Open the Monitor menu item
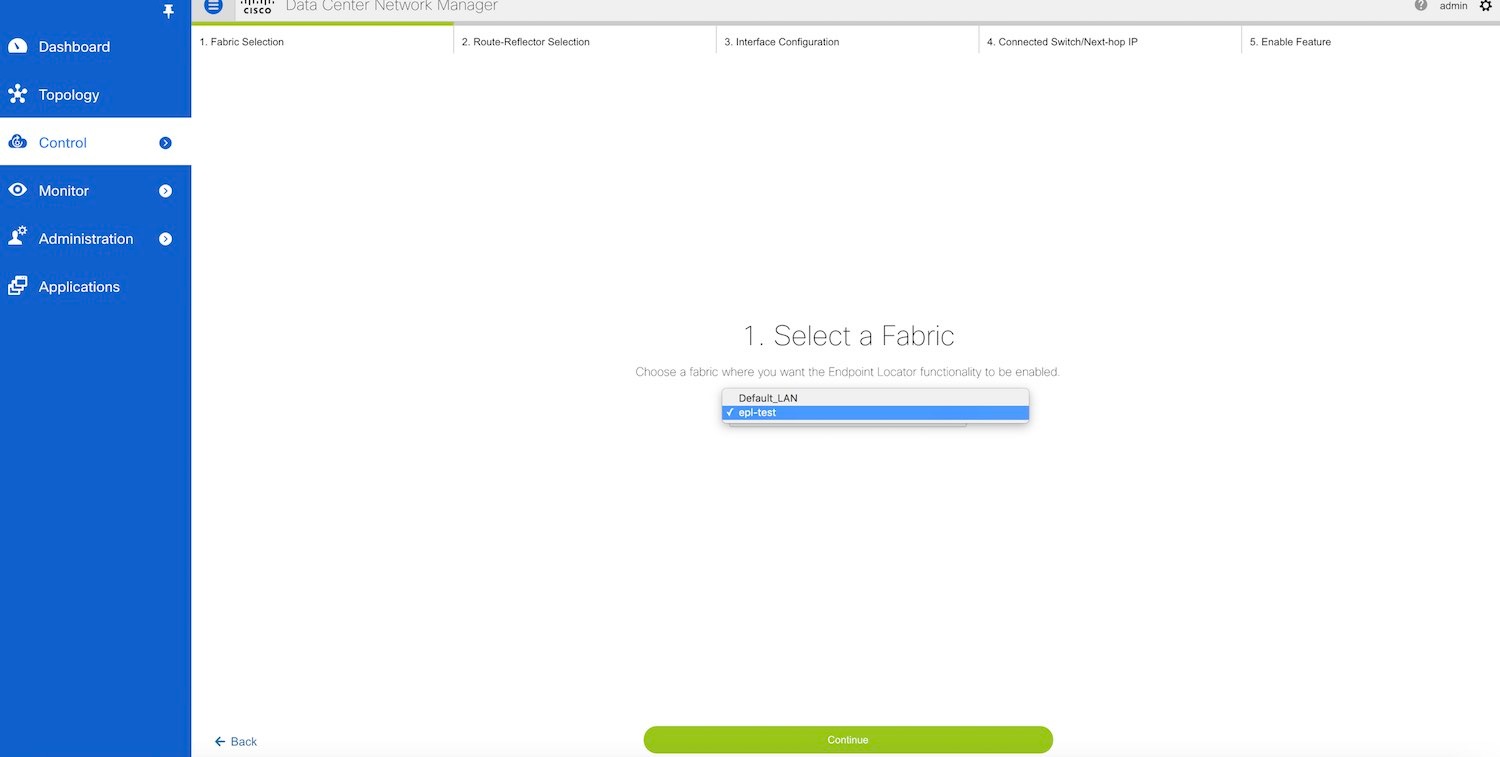This screenshot has width=1500, height=757. point(95,190)
